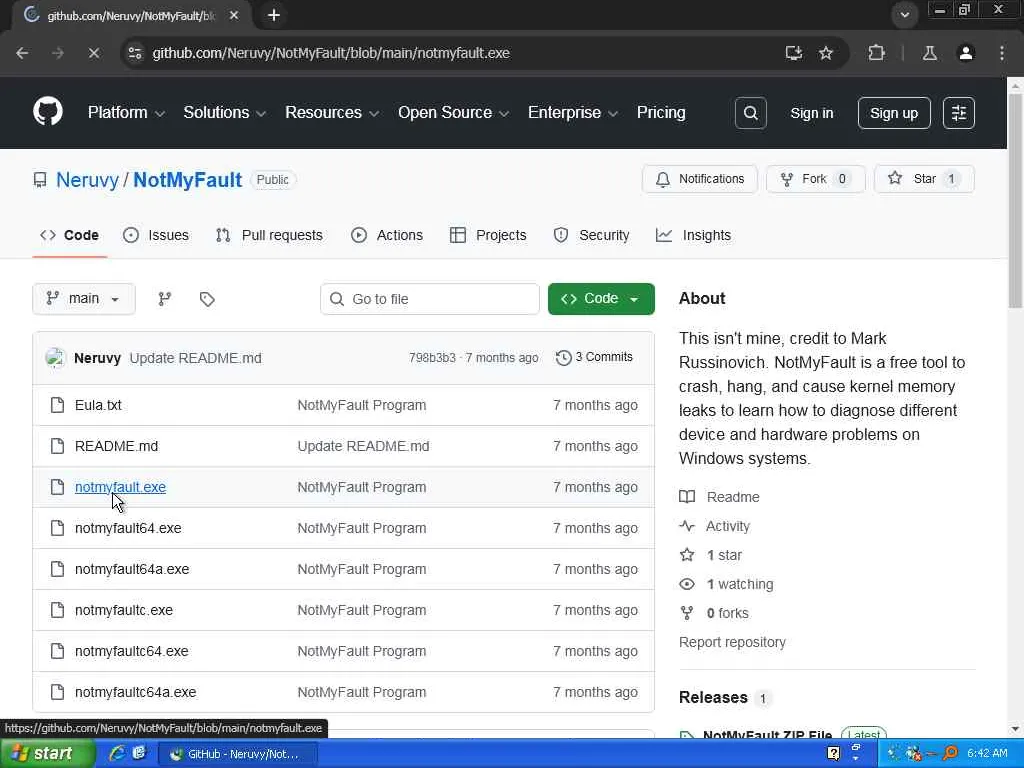Open the NotMyFault repository name link

pos(187,180)
